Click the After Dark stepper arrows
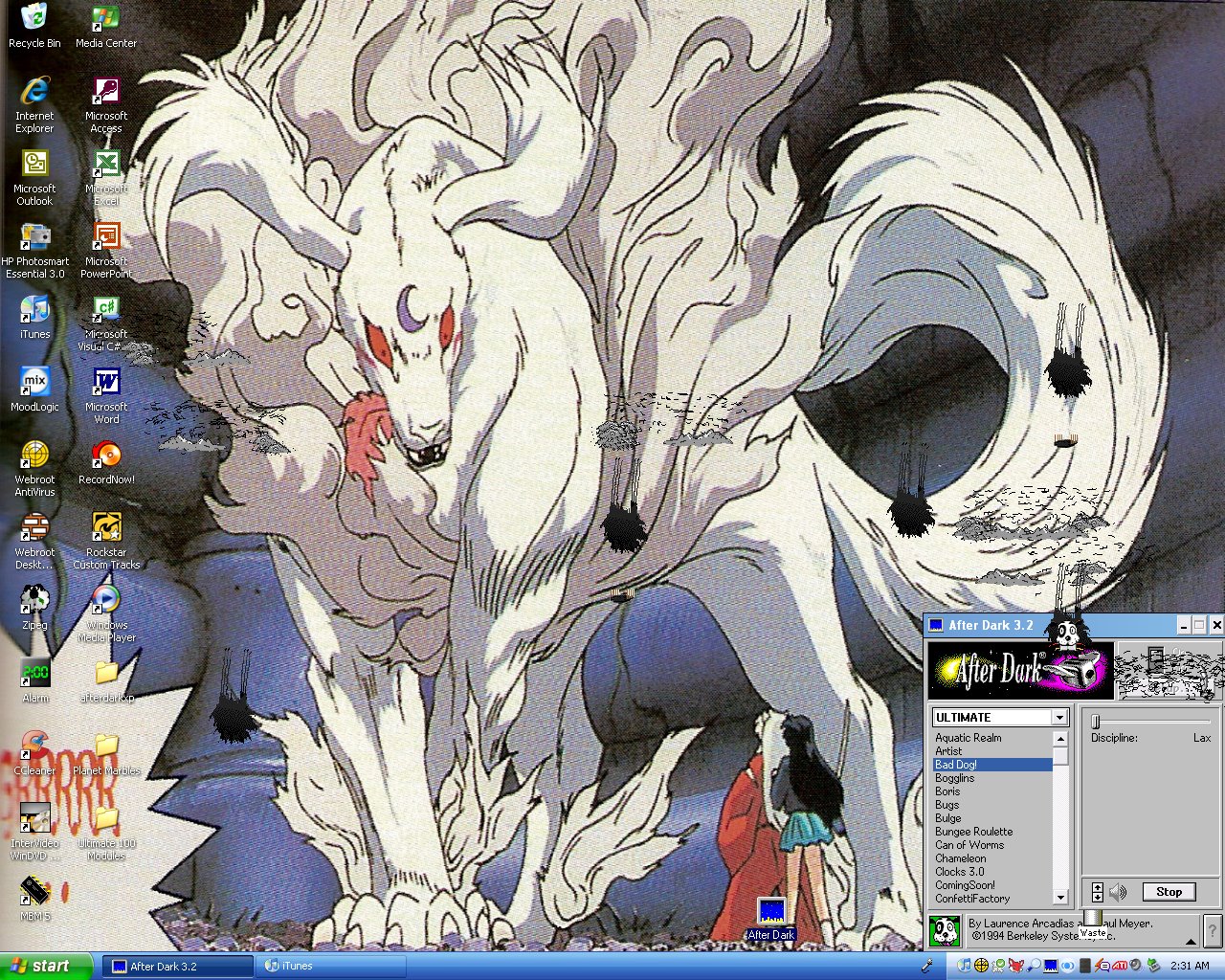The height and width of the screenshot is (980, 1225). pos(1097,892)
